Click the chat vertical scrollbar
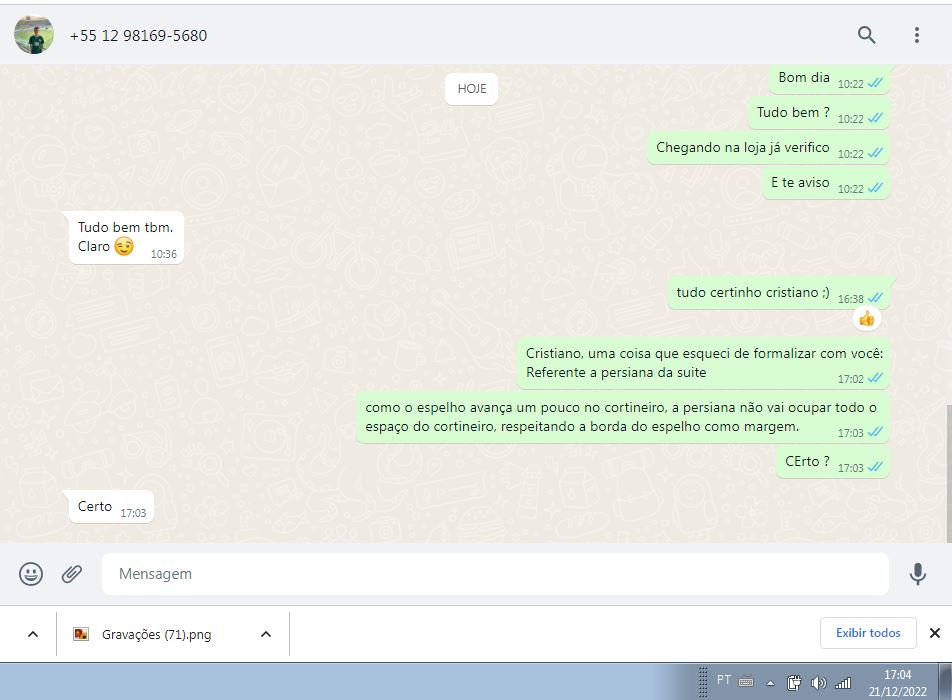Viewport: 952px width, 700px height. click(948, 474)
